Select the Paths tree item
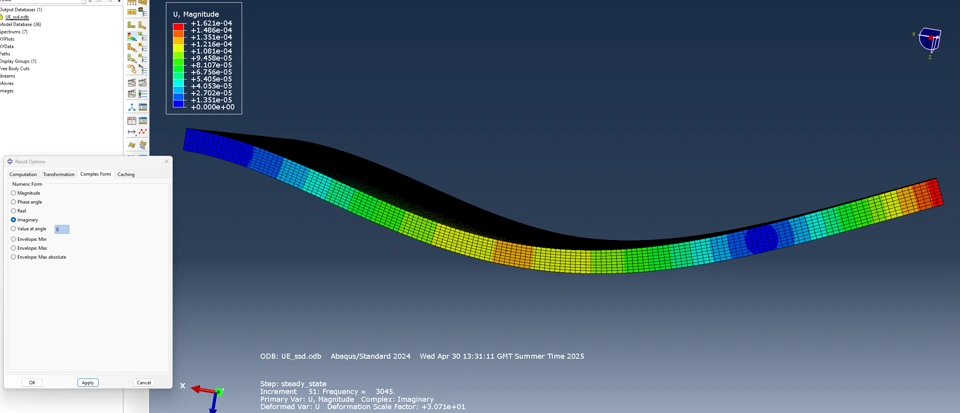This screenshot has width=960, height=413. coord(5,54)
